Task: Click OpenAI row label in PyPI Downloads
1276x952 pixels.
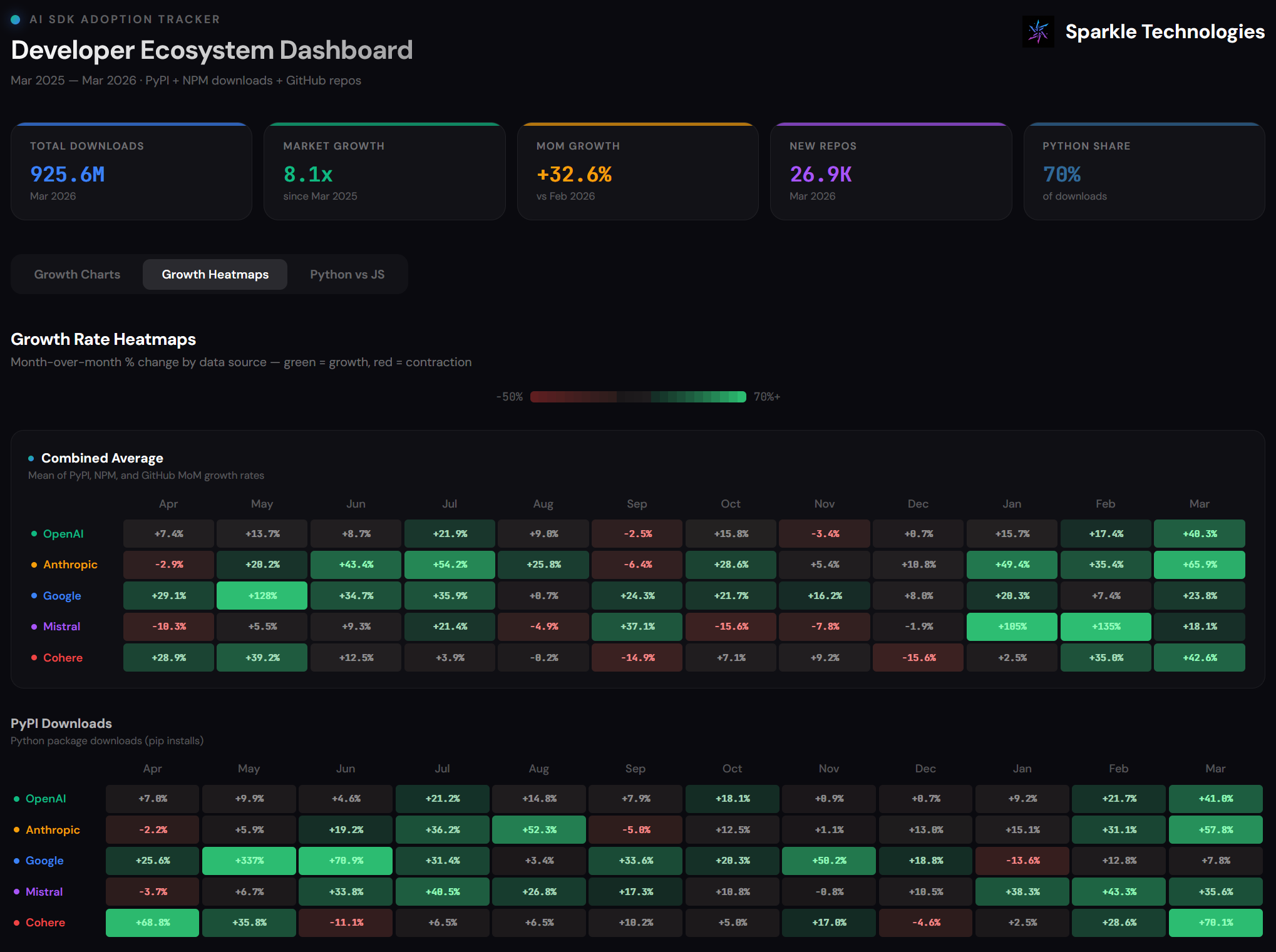Action: tap(46, 799)
